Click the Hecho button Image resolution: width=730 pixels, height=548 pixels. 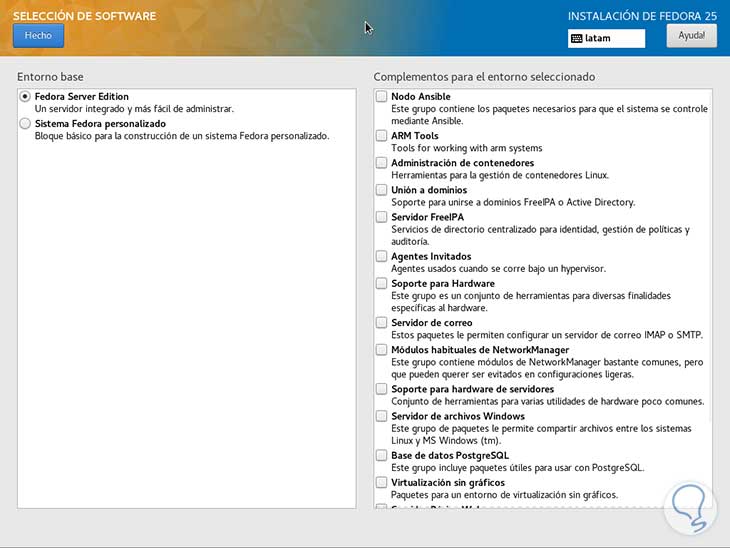coord(38,35)
